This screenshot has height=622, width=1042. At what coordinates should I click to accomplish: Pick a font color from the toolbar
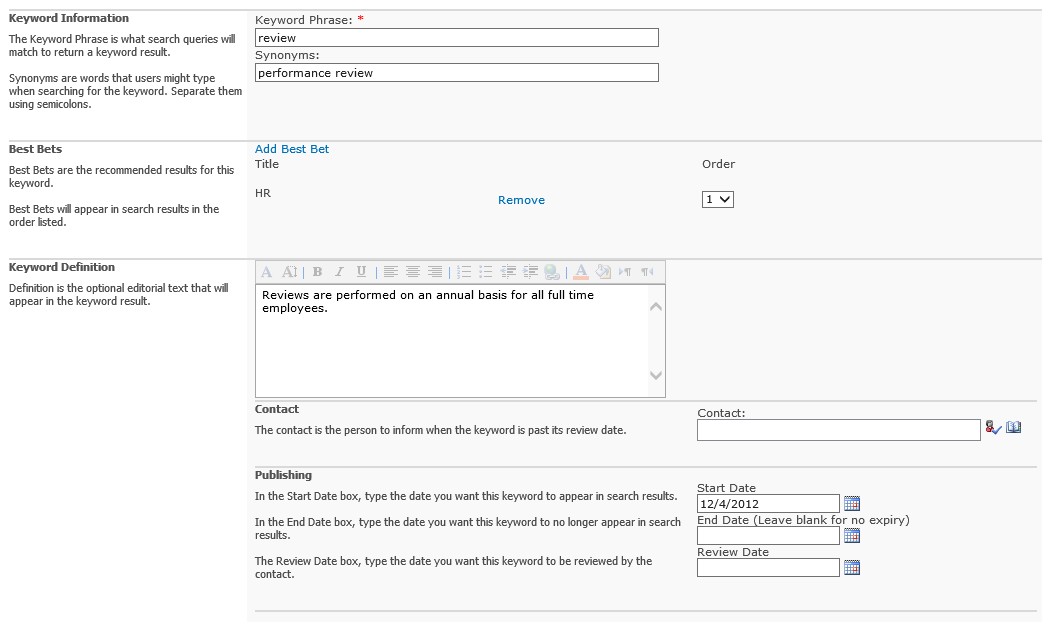pyautogui.click(x=581, y=272)
